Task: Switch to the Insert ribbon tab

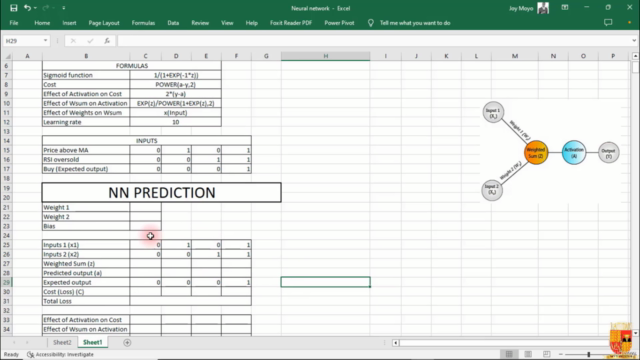Action: coord(69,23)
